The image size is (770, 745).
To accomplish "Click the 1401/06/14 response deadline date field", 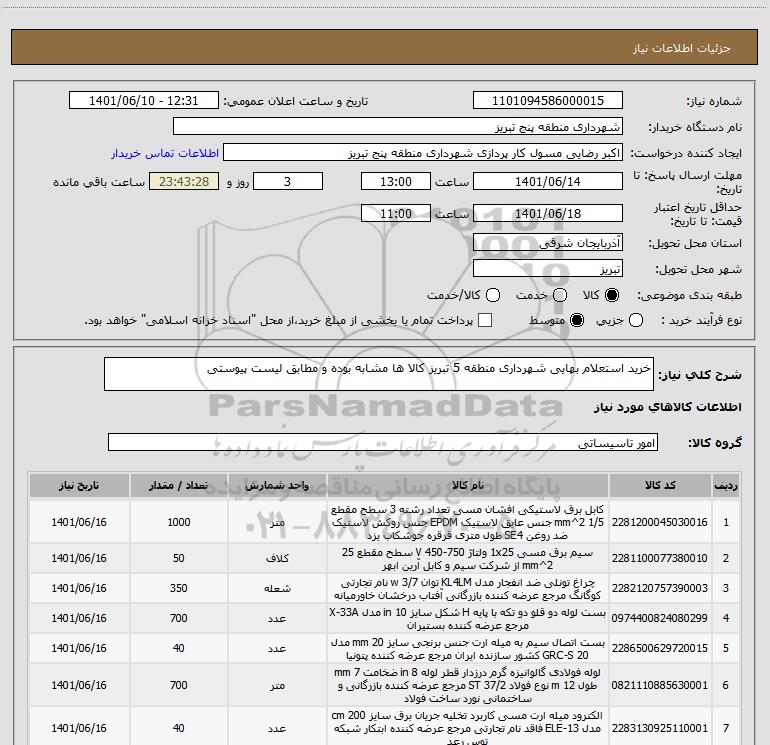I will pos(548,181).
